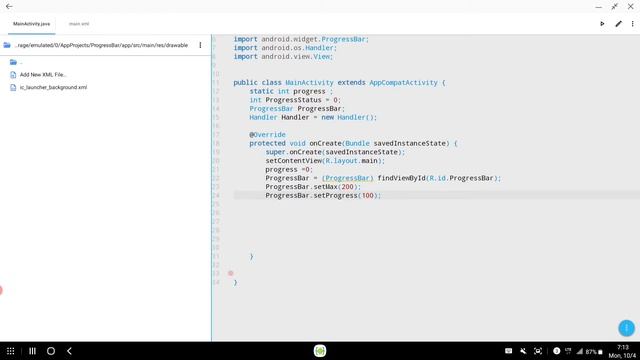Click the muted sound icon in tray

tap(523, 351)
